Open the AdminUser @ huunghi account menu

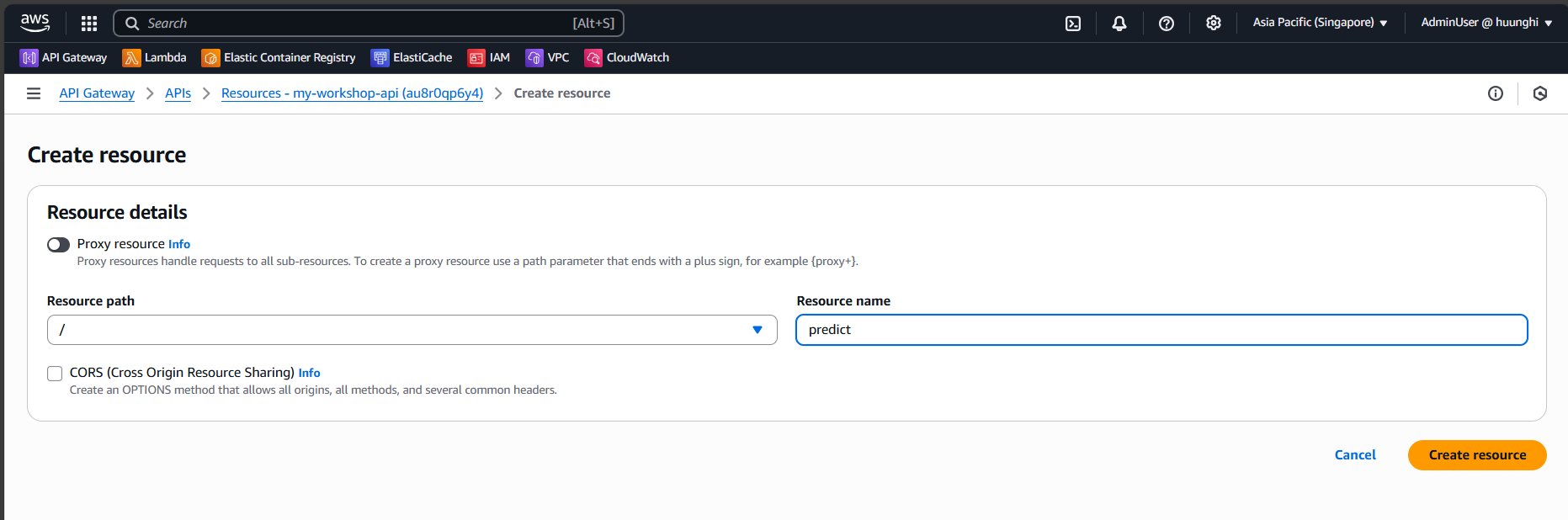[x=1486, y=23]
